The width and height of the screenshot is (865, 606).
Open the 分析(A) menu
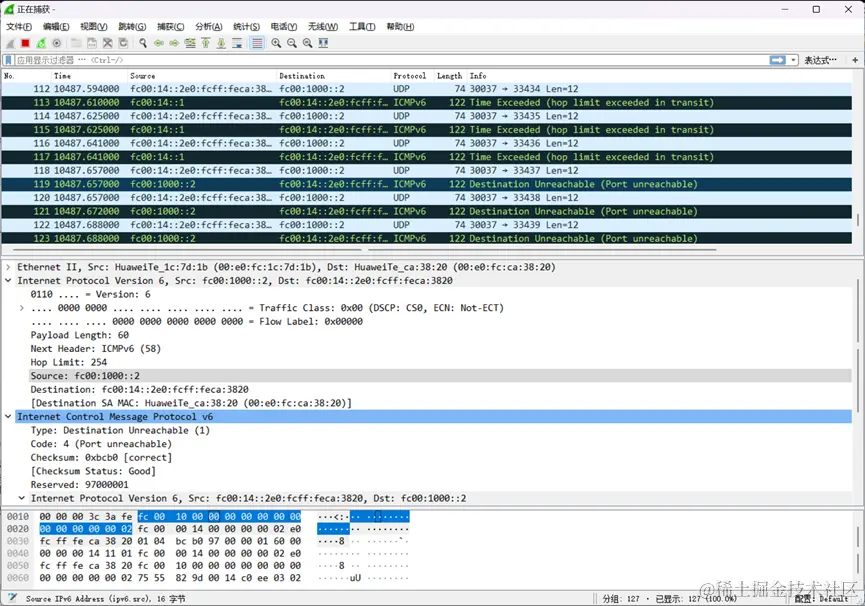[x=209, y=26]
